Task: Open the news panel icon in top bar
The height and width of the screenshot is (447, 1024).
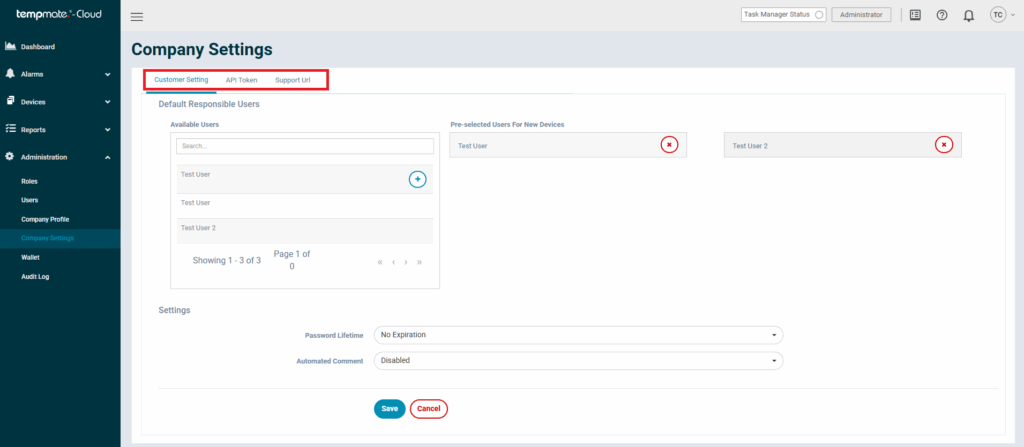Action: point(915,15)
